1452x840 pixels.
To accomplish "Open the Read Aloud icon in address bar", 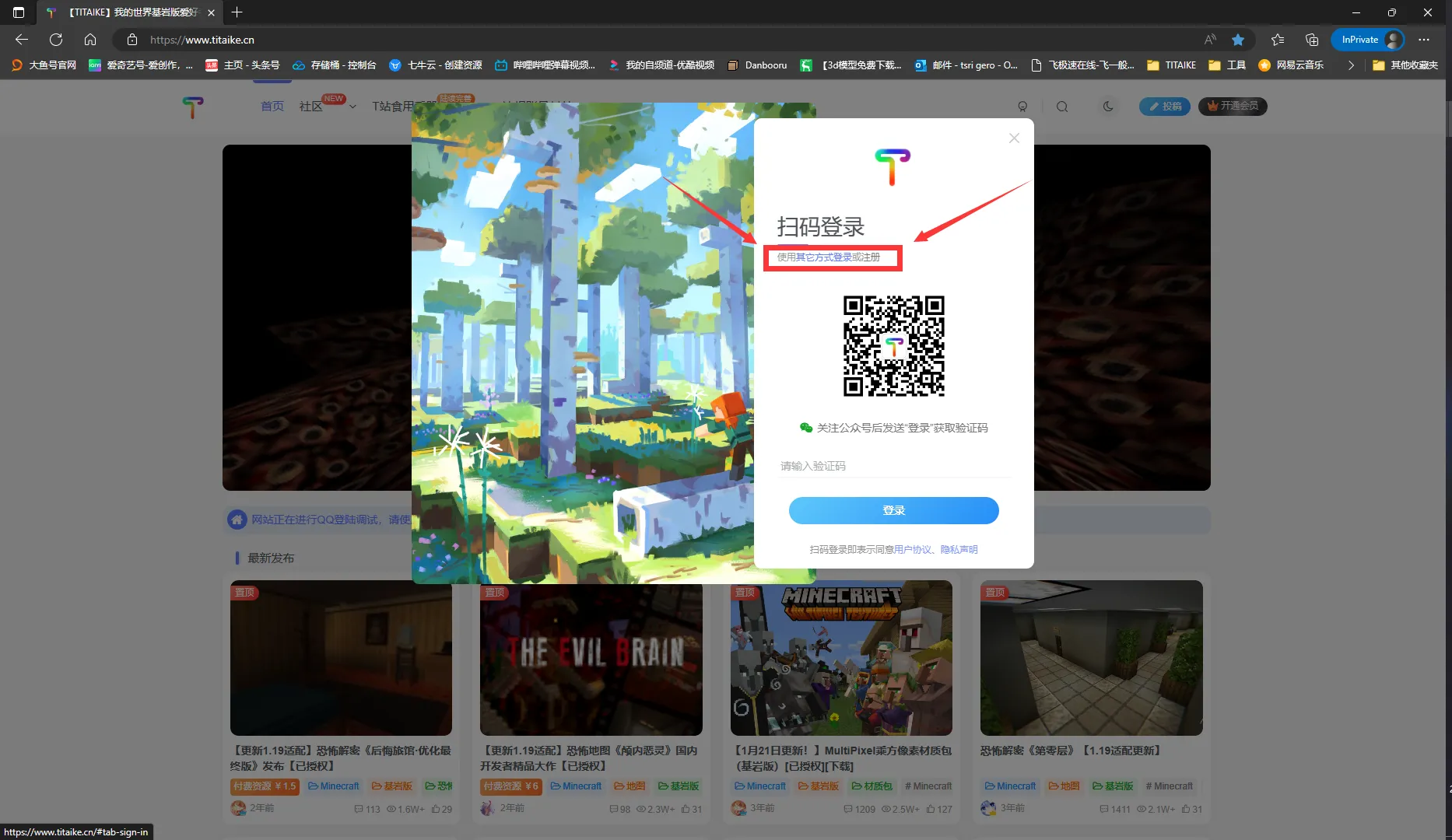I will (x=1210, y=40).
